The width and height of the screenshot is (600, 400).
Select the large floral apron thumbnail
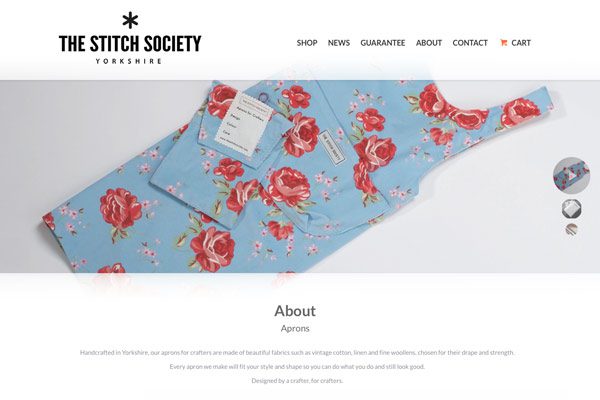pyautogui.click(x=571, y=175)
